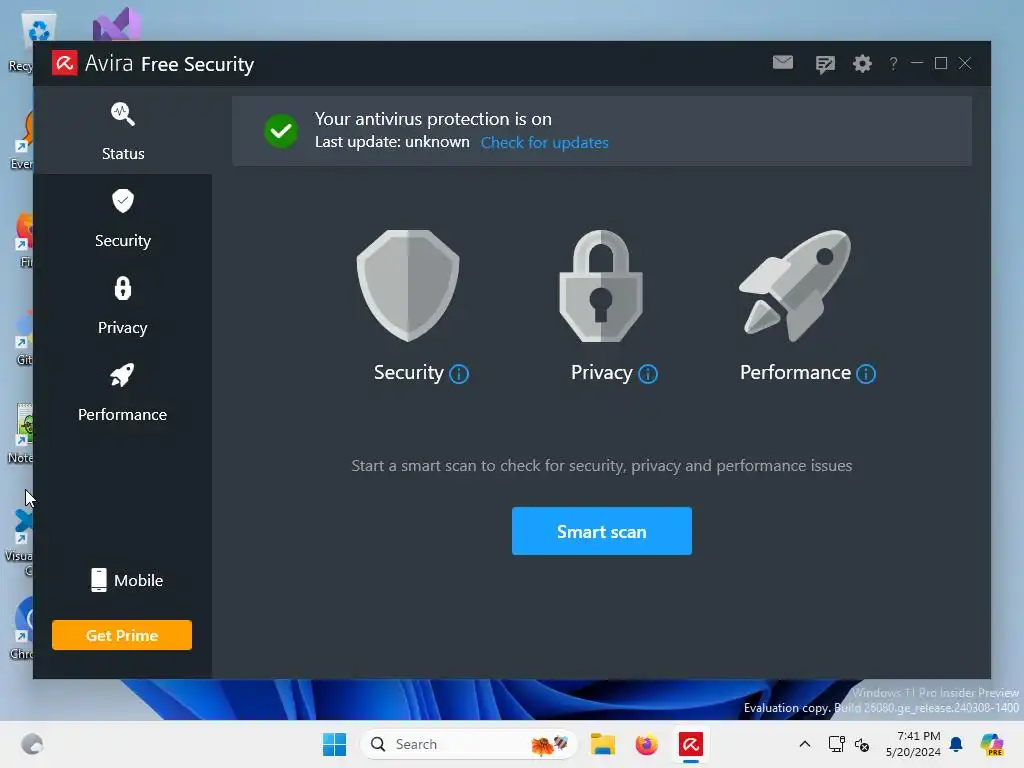Image resolution: width=1024 pixels, height=768 pixels.
Task: Open the Status section in sidebar
Action: (x=123, y=131)
